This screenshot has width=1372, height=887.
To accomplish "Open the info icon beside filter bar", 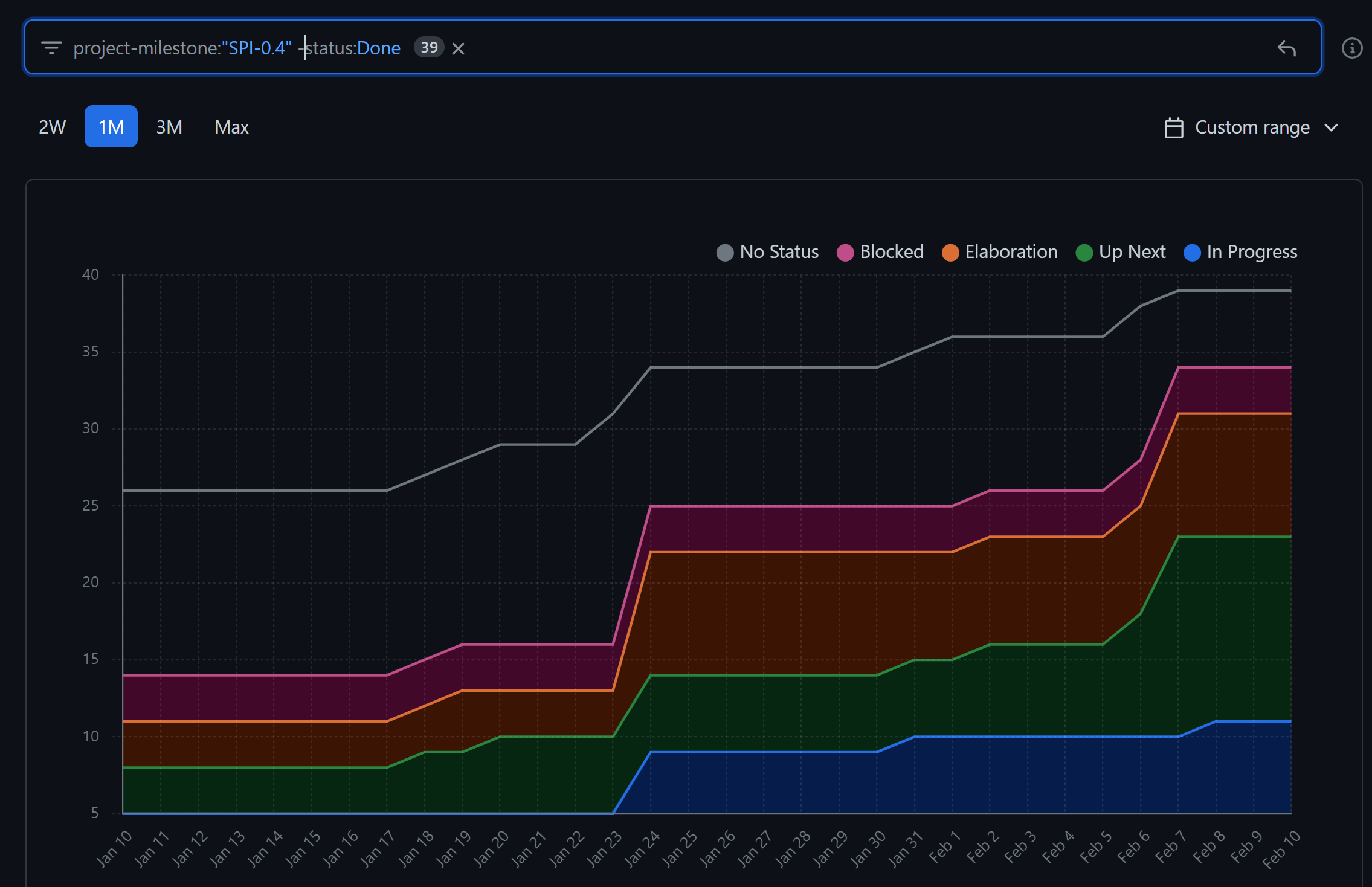I will 1352,48.
